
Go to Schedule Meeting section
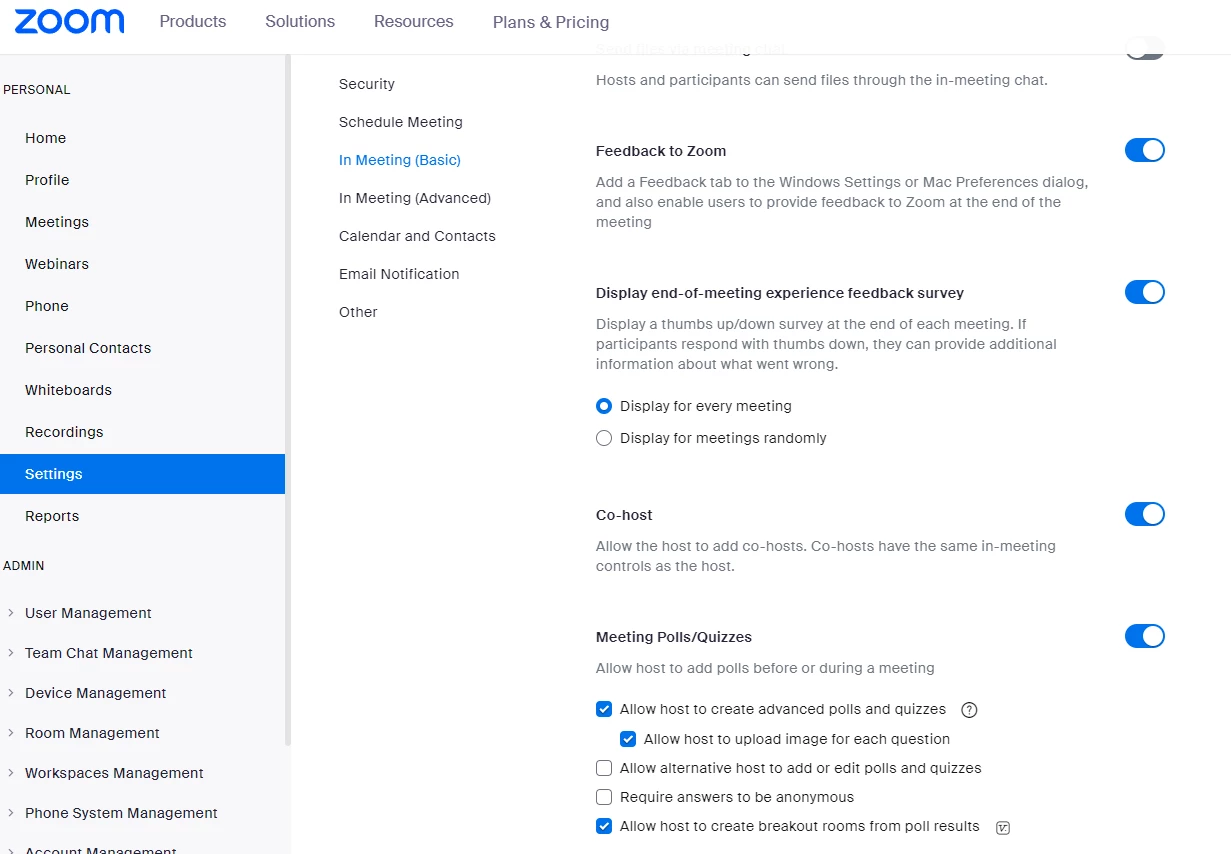pos(401,122)
